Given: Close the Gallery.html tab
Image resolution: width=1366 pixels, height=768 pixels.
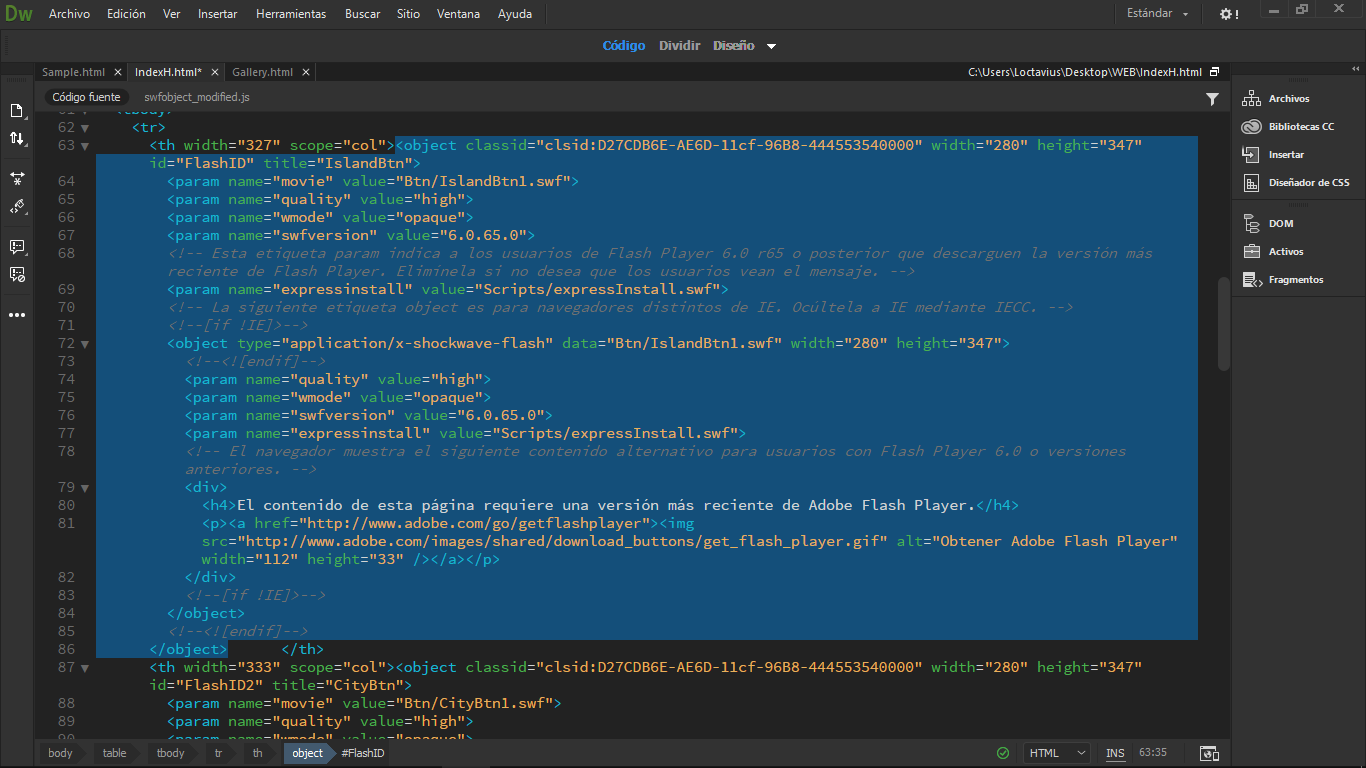Looking at the screenshot, I should pyautogui.click(x=305, y=72).
